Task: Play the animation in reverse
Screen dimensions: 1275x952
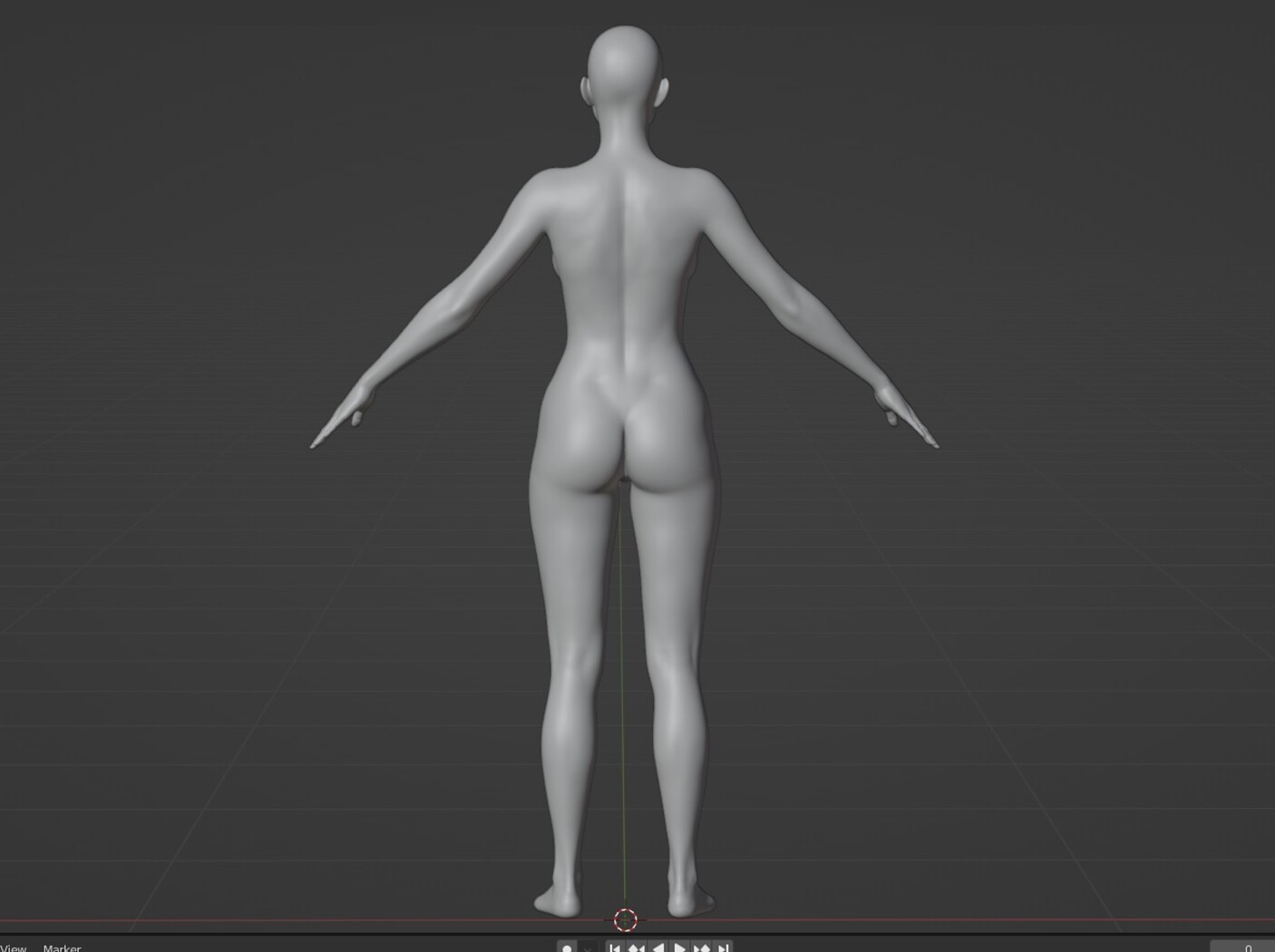Action: click(657, 947)
